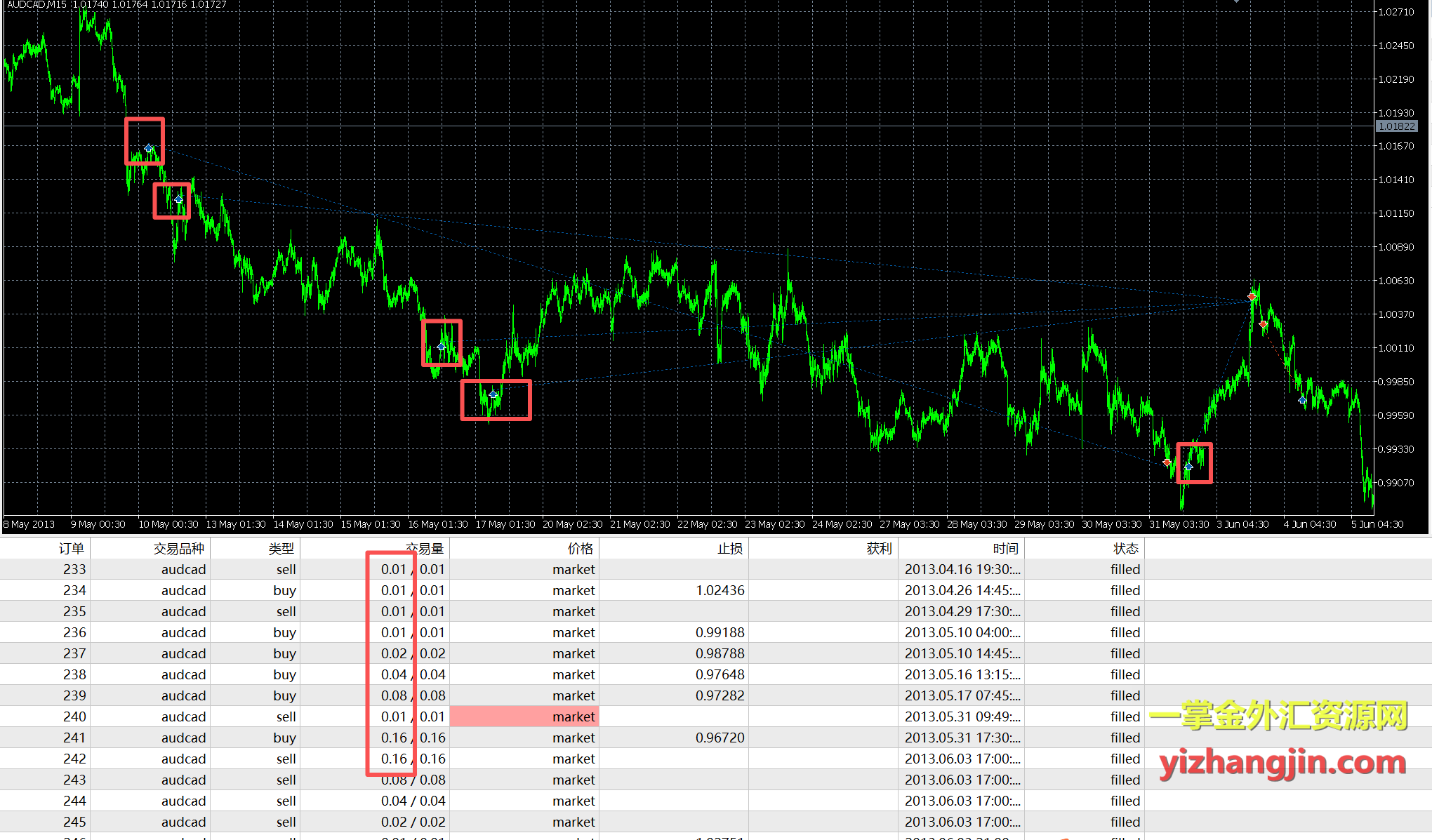Click the red sell marker left of 31 May buy
Image resolution: width=1432 pixels, height=840 pixels.
coord(1167,462)
